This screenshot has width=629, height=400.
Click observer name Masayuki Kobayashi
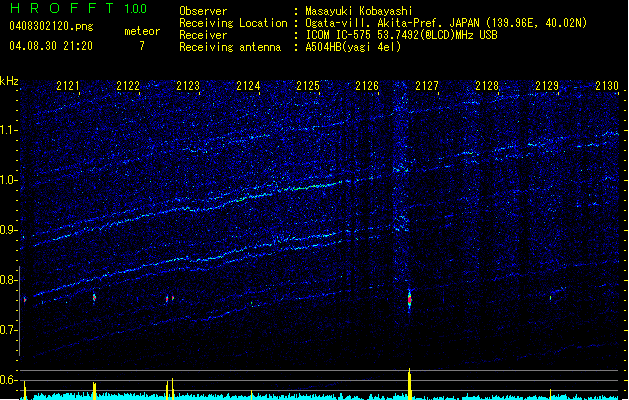359,11
